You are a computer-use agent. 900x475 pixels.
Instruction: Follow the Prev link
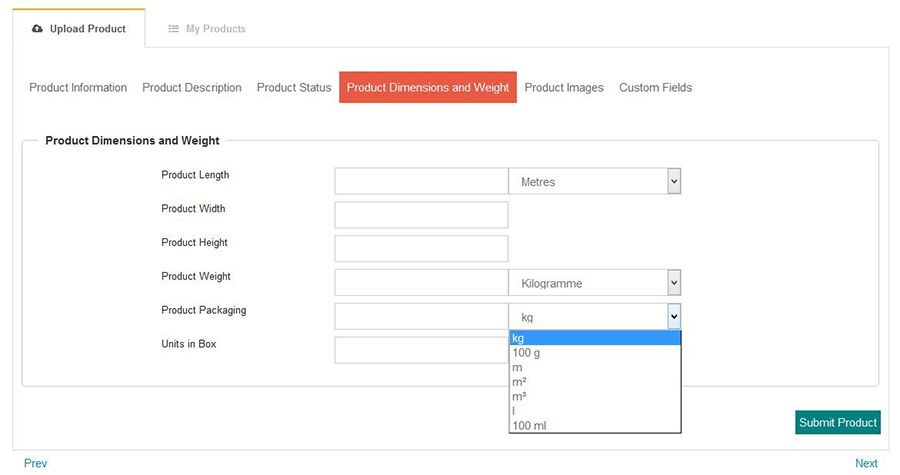[x=35, y=463]
